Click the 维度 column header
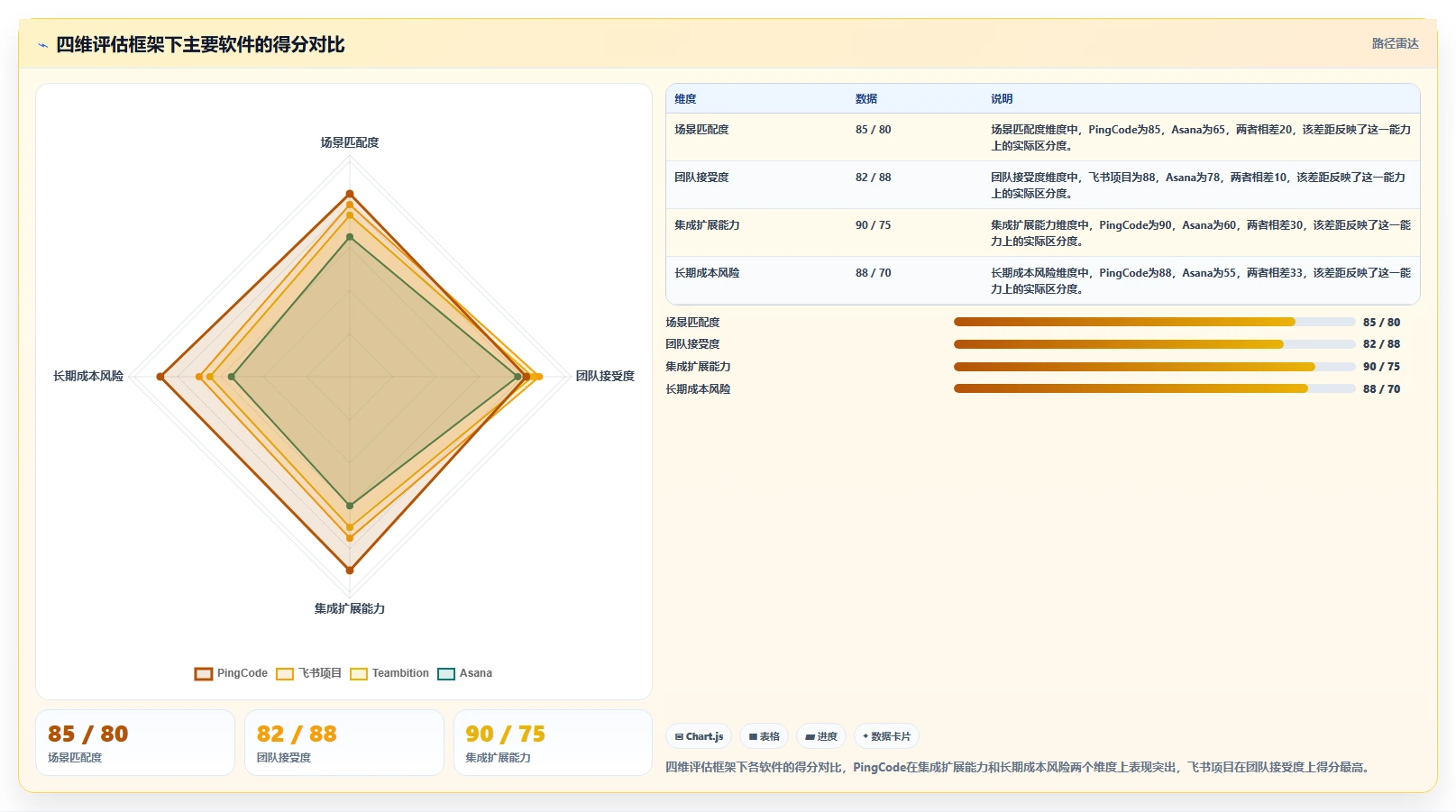 coord(685,99)
